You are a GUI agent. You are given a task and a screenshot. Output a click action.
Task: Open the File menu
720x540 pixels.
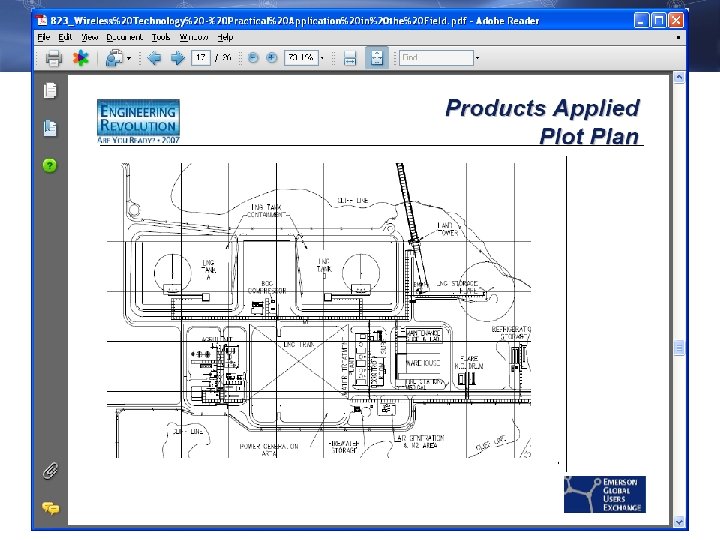[x=44, y=37]
